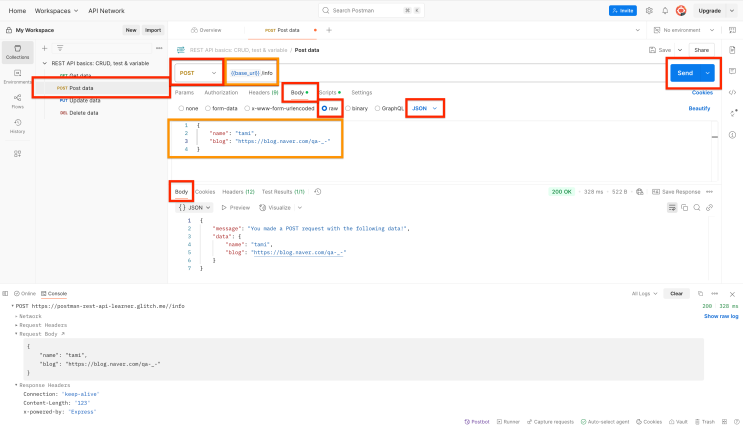Click the response history clock icon

tap(317, 191)
